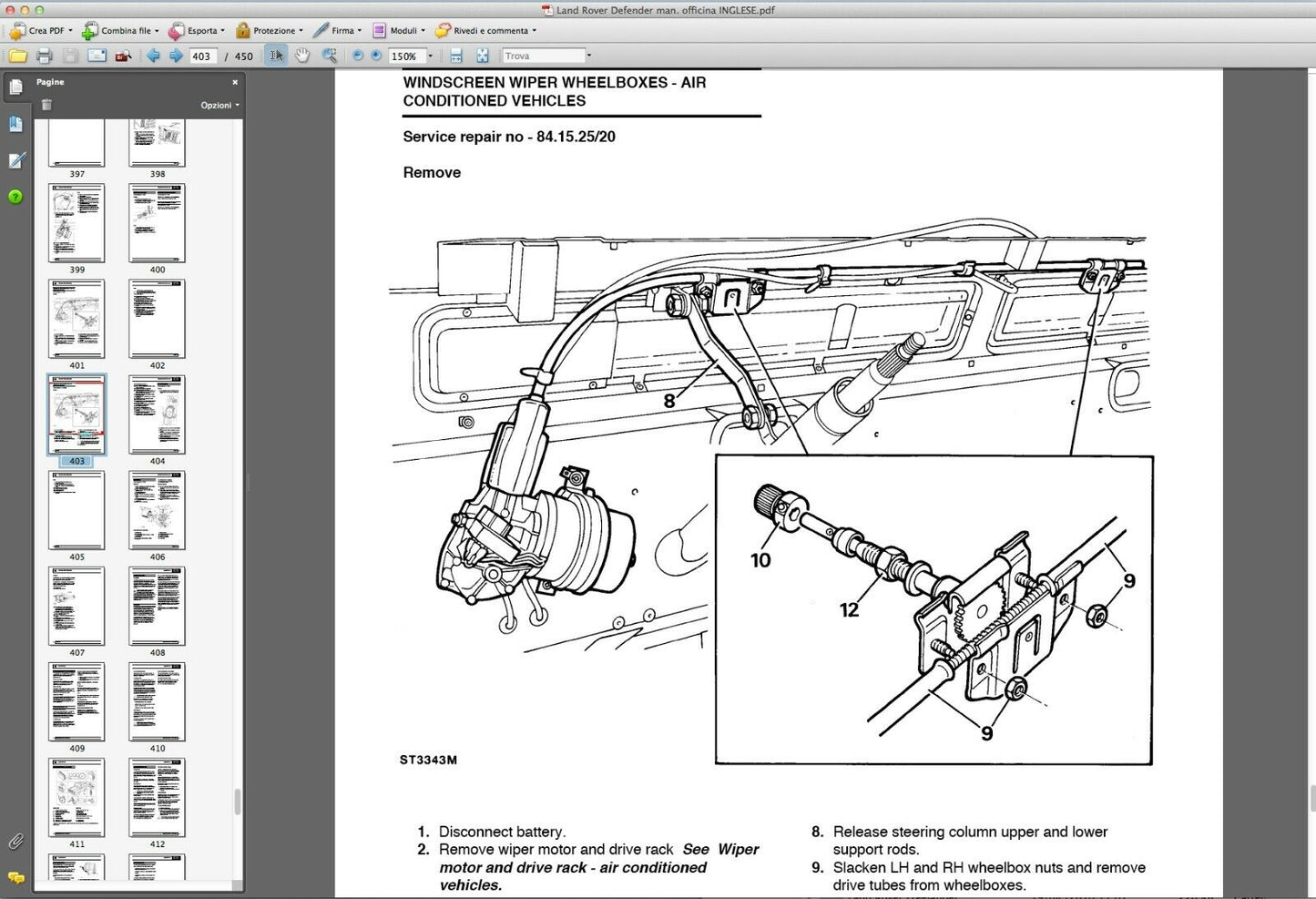Delete page using trash icon in Pagine panel
This screenshot has height=899, width=1316.
(x=46, y=105)
